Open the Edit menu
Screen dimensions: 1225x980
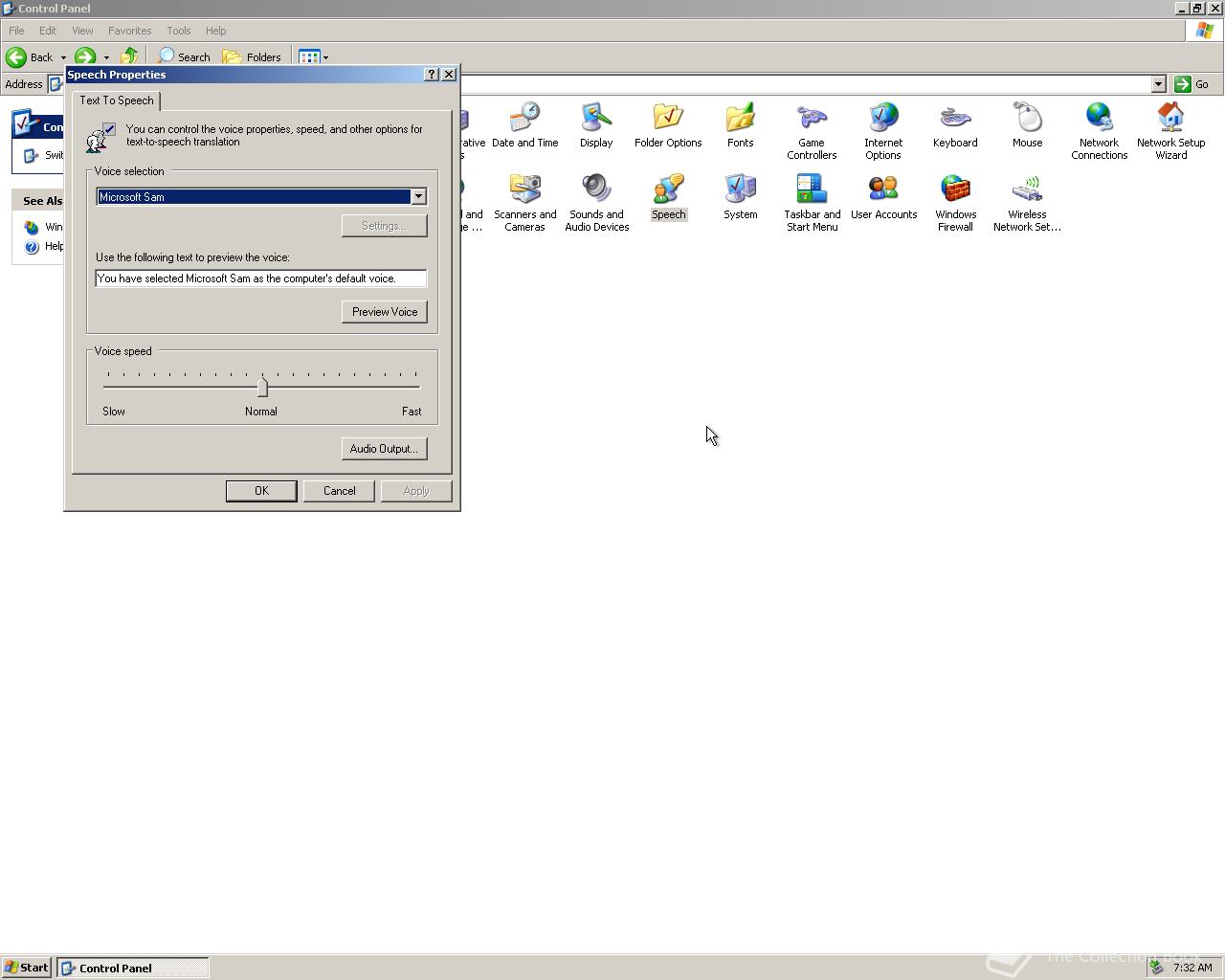click(48, 31)
